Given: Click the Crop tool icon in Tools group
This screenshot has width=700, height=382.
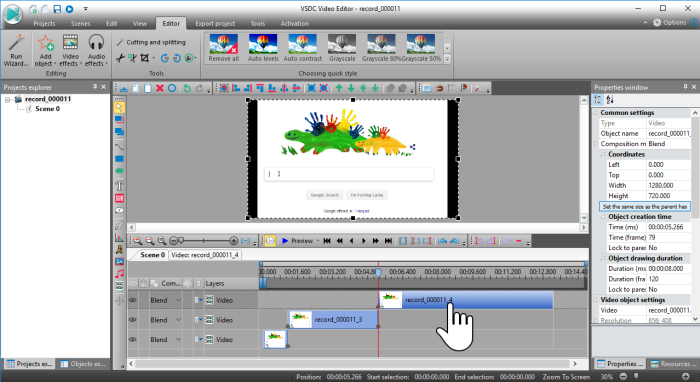Looking at the screenshot, I should (x=144, y=58).
